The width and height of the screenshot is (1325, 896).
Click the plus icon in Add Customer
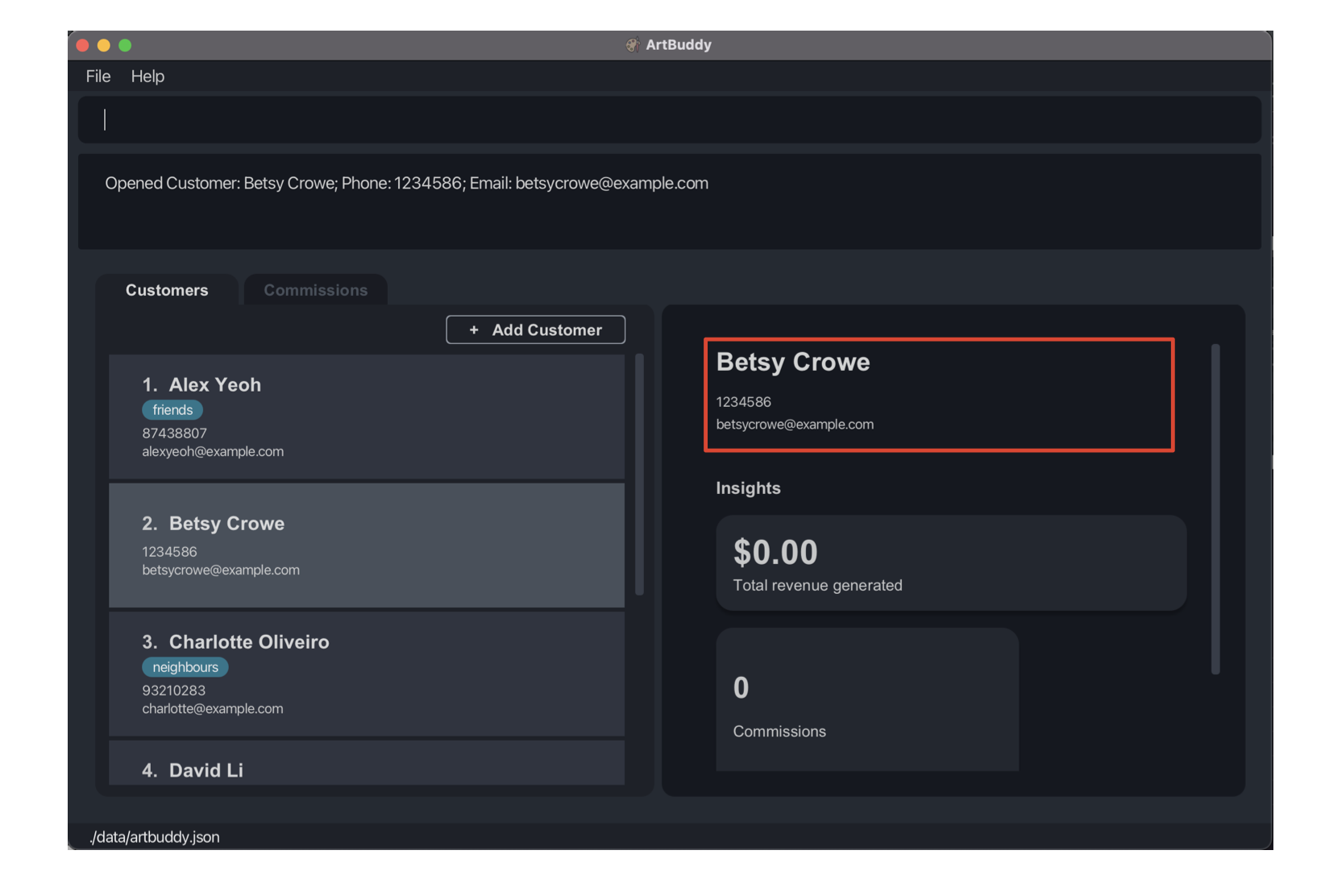click(x=474, y=330)
